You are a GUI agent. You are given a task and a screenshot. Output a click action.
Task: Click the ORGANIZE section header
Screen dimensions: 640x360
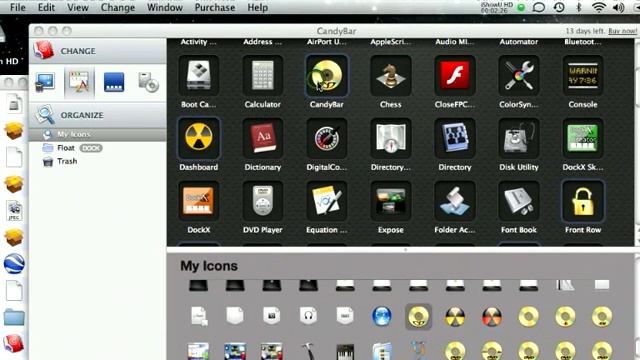coord(98,115)
